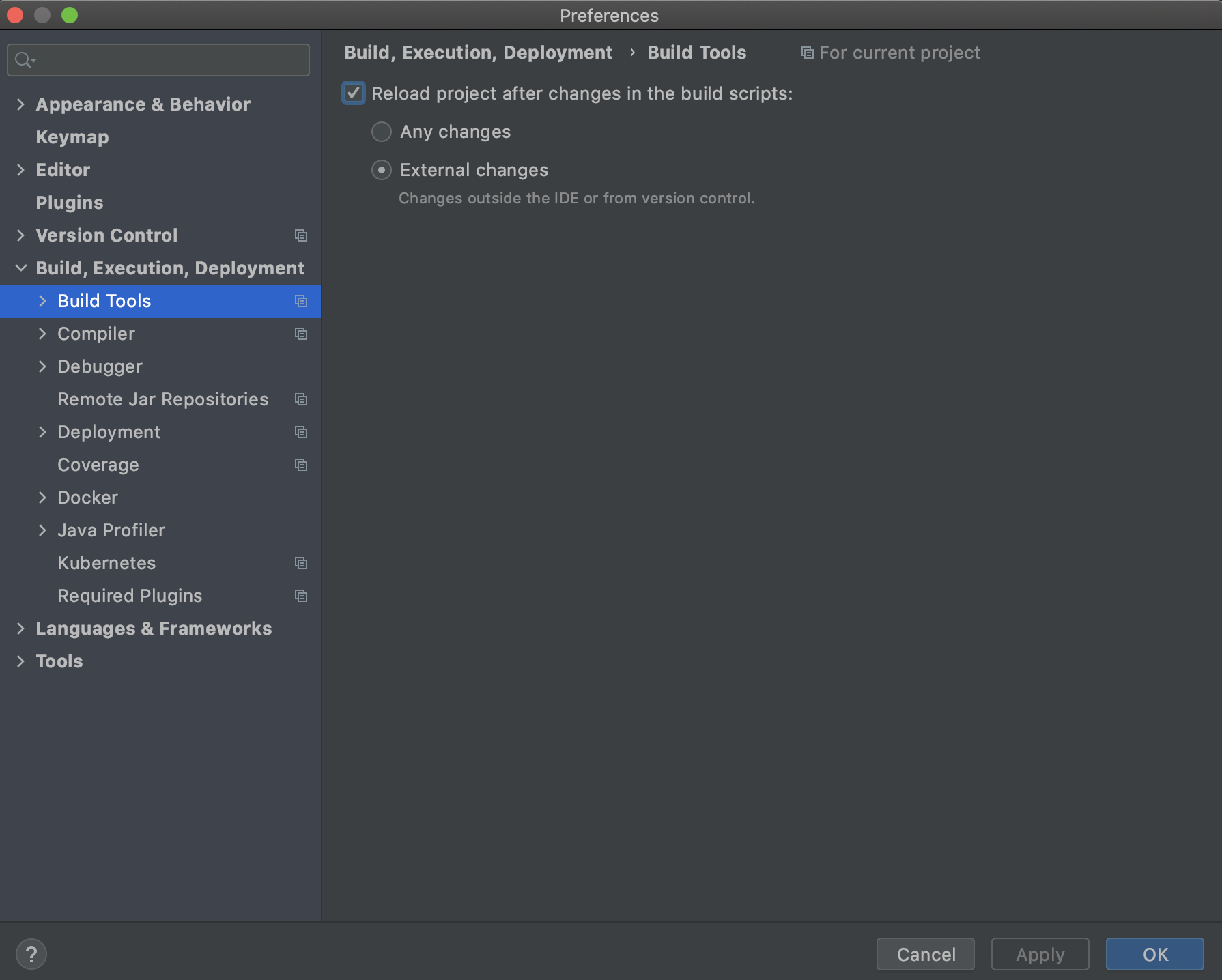Select the Docker tree item label
Viewport: 1222px width, 980px height.
(x=87, y=498)
